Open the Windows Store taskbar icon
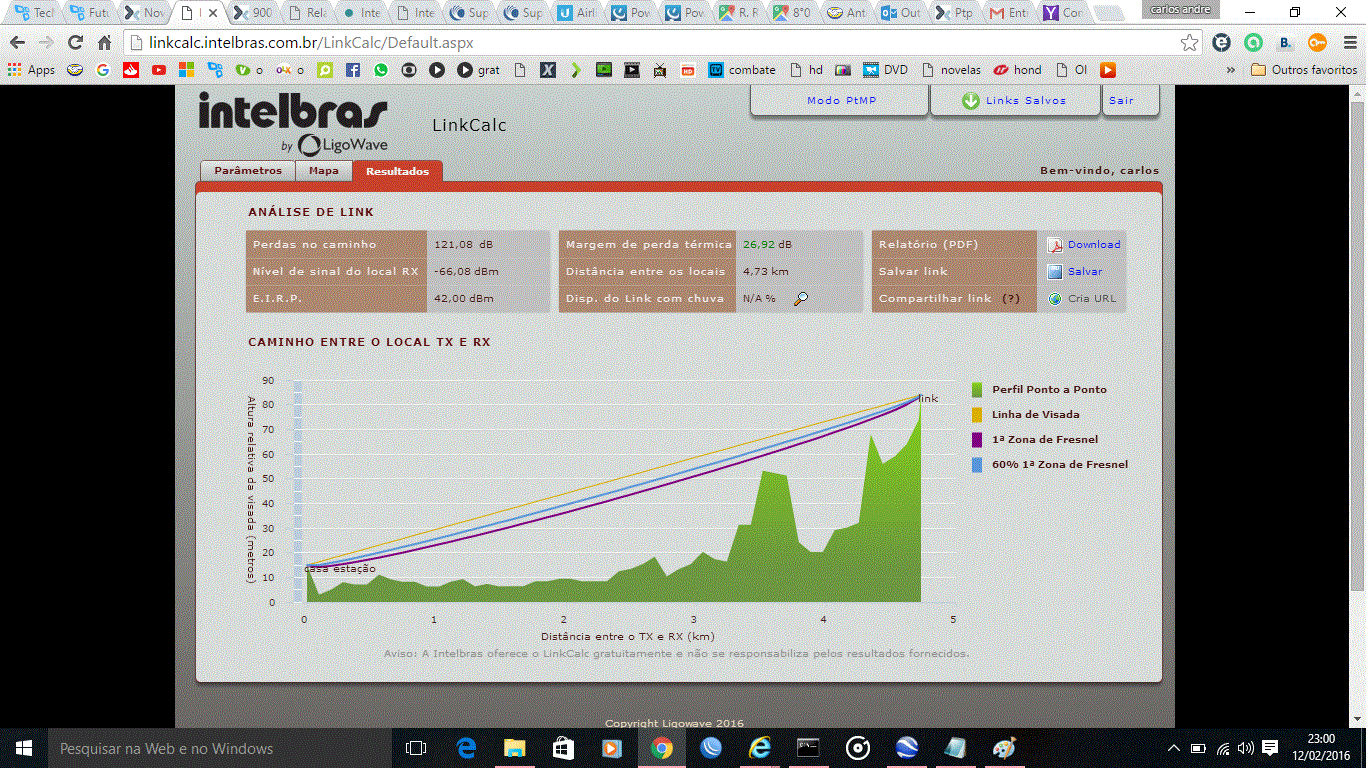 pos(564,748)
